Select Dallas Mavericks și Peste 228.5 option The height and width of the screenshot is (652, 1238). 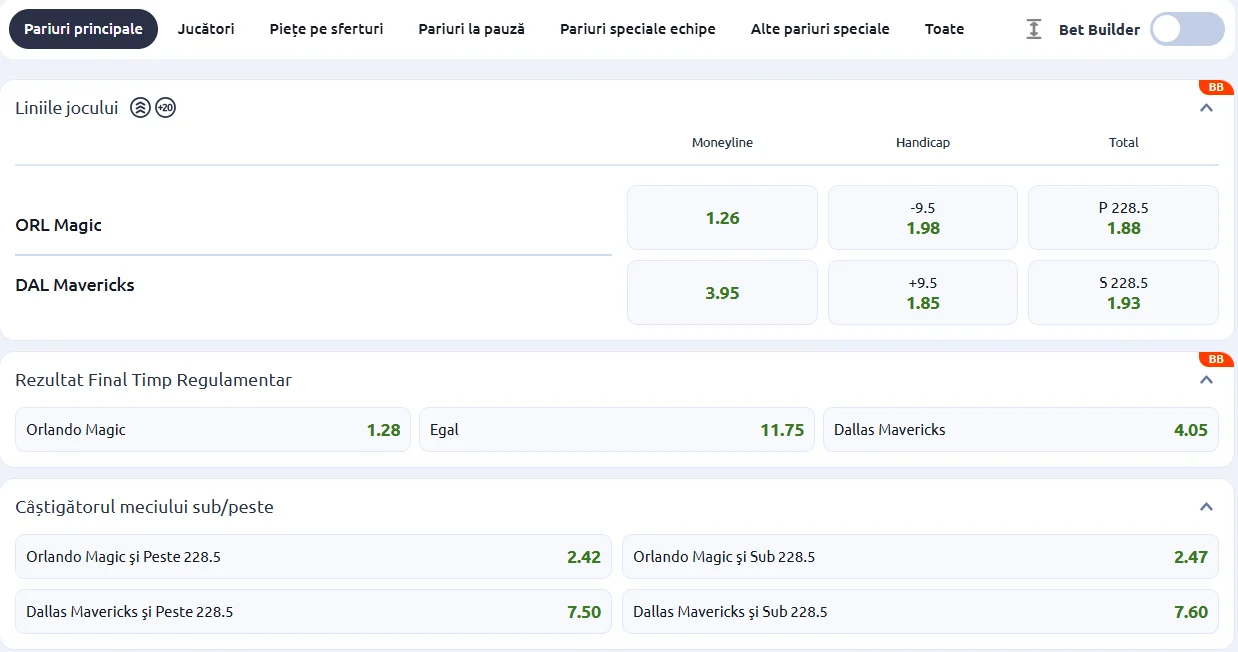coord(313,612)
